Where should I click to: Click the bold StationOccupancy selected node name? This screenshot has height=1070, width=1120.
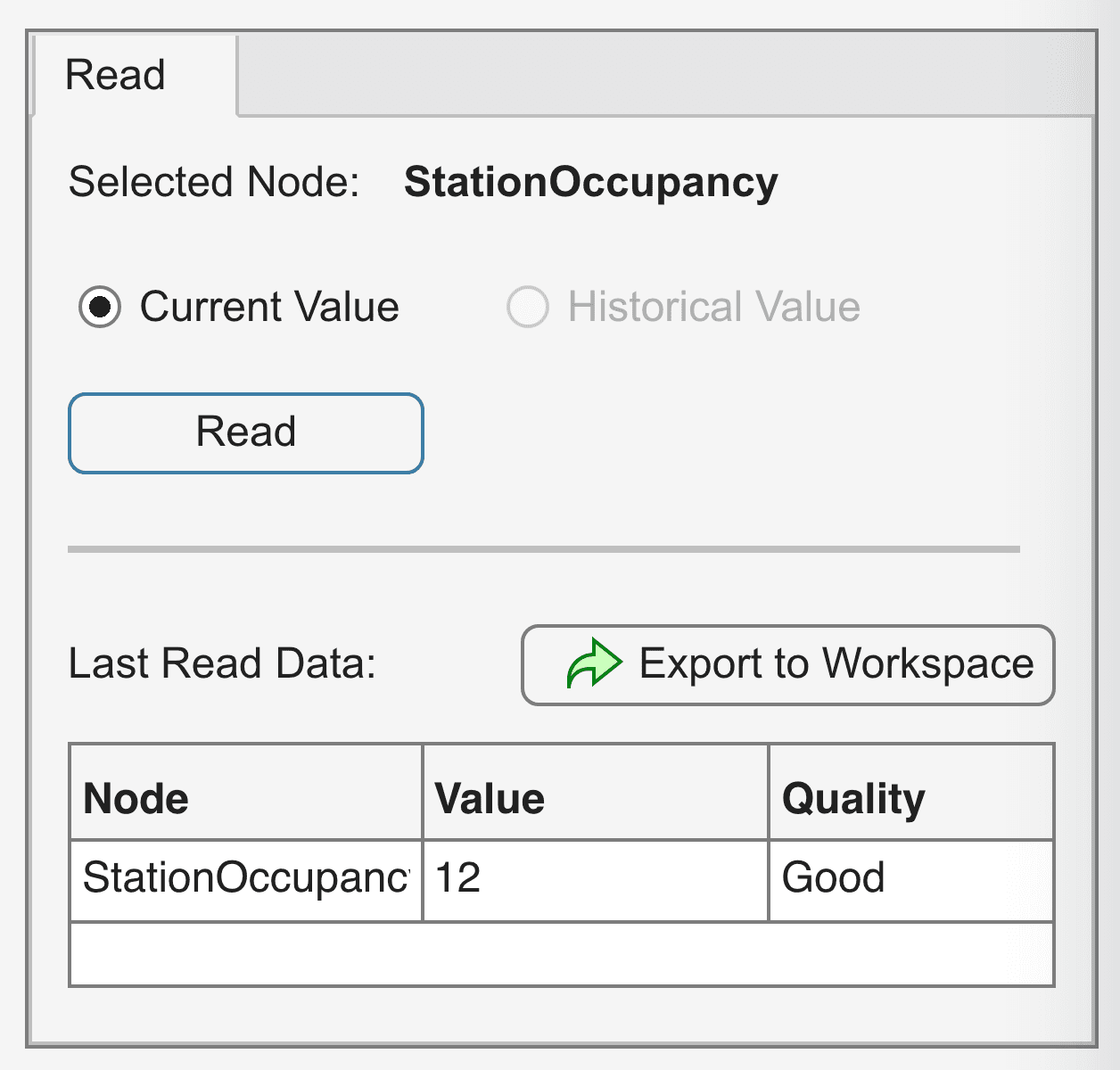591,183
